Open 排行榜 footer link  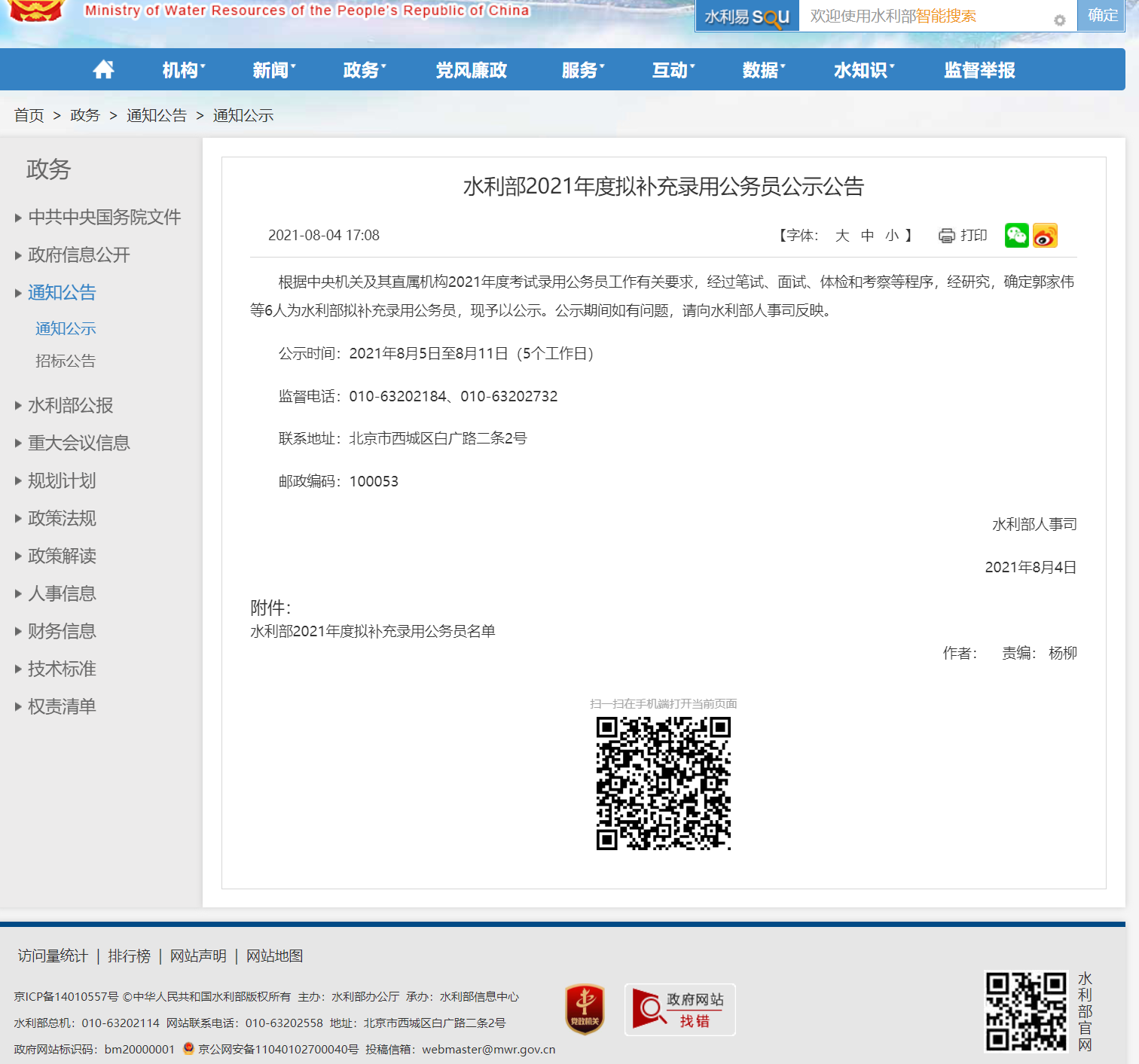[x=129, y=956]
